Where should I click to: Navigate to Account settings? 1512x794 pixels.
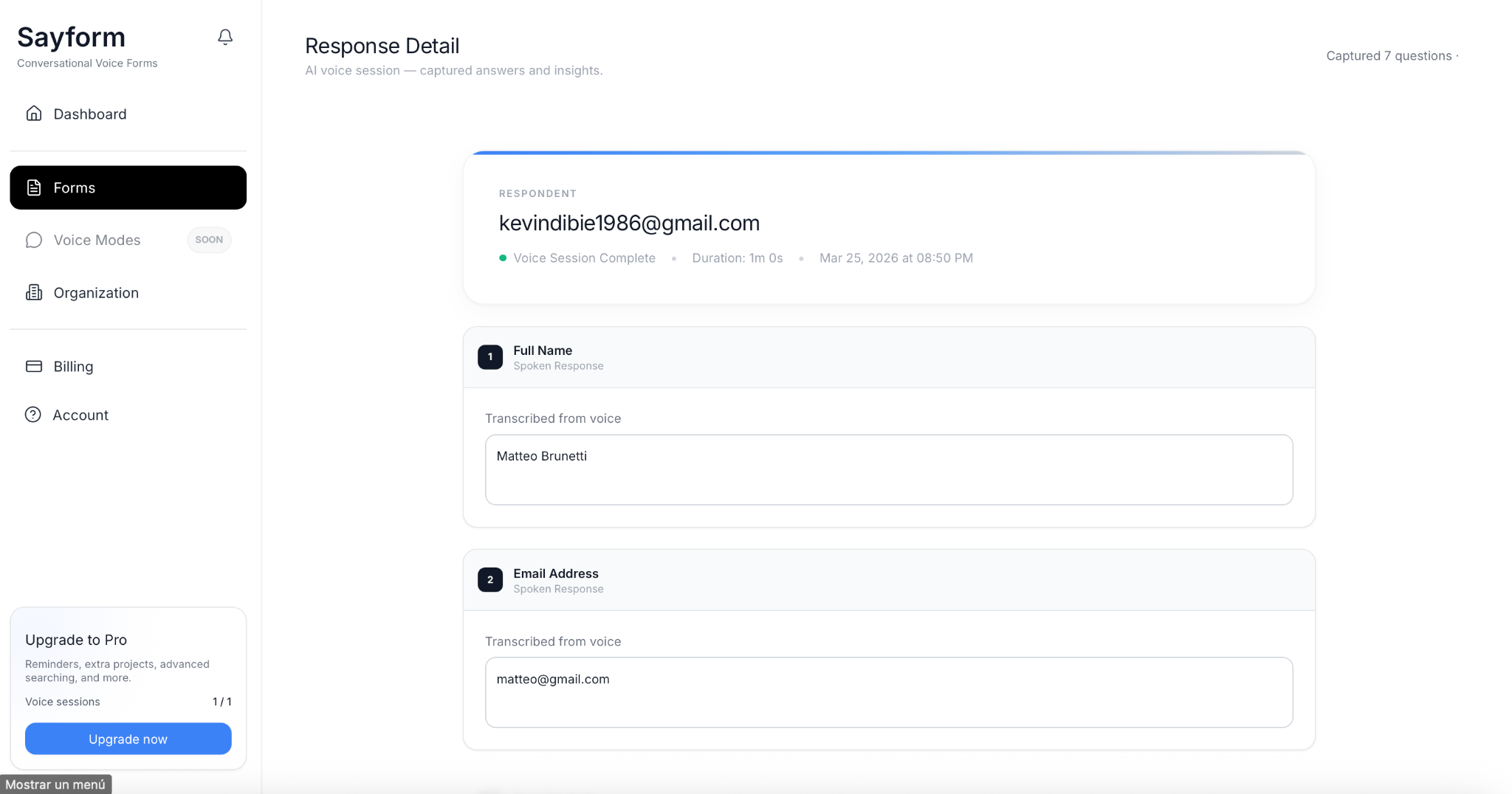(x=128, y=415)
